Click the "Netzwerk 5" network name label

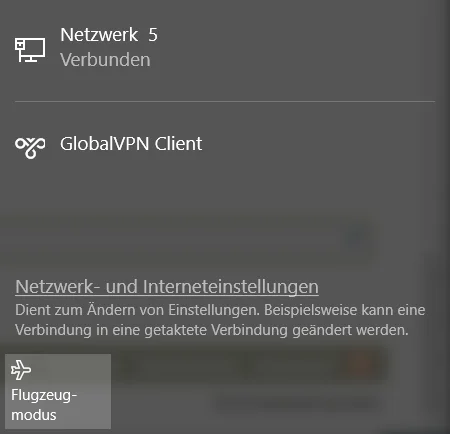pyautogui.click(x=109, y=35)
